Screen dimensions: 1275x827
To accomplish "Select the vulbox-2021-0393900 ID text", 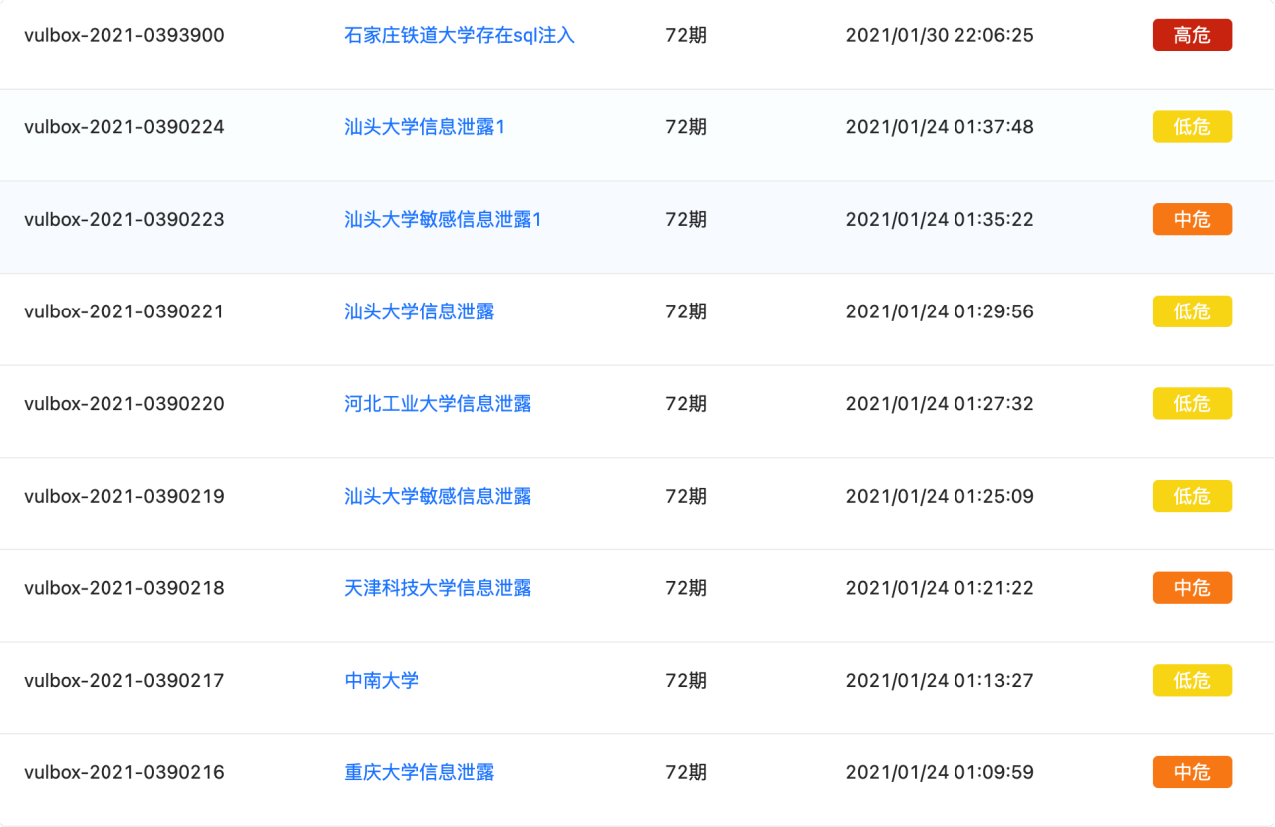I will coord(125,35).
